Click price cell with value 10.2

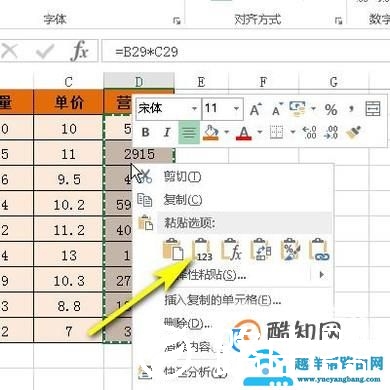(69, 205)
